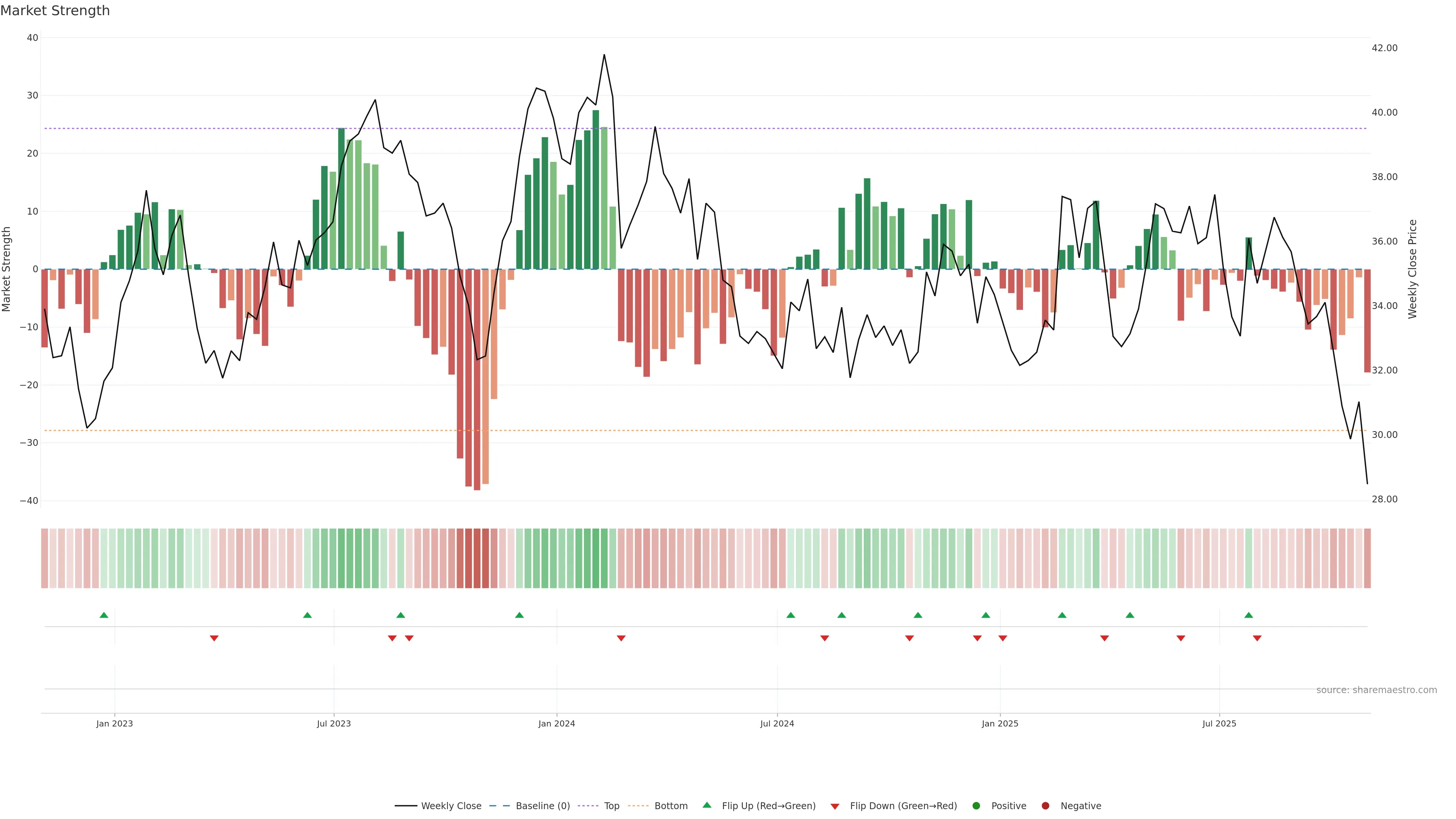Click the darkest red heatmap strip cell
The image size is (1456, 819).
pyautogui.click(x=477, y=559)
